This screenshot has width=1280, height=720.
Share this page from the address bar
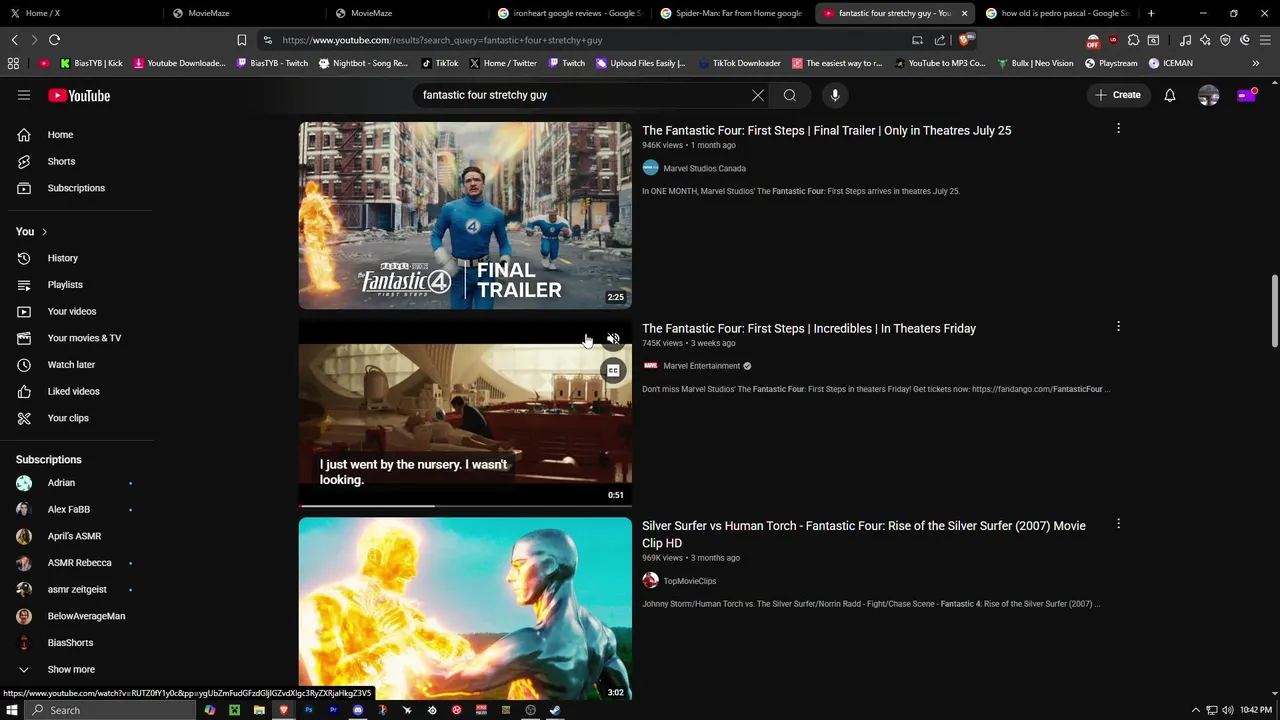[940, 40]
